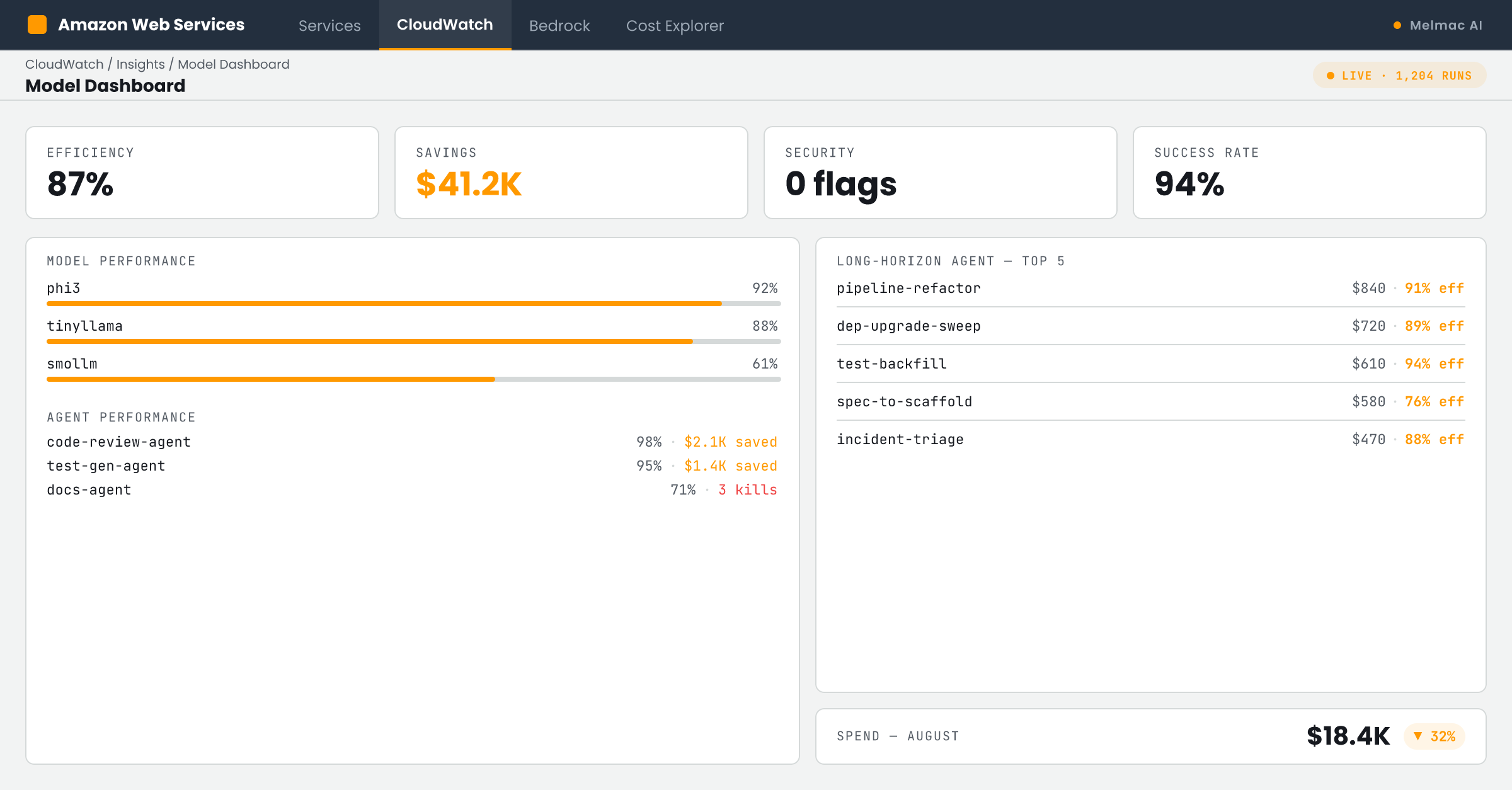
Task: Select the code-review-agent row
Action: click(x=412, y=442)
